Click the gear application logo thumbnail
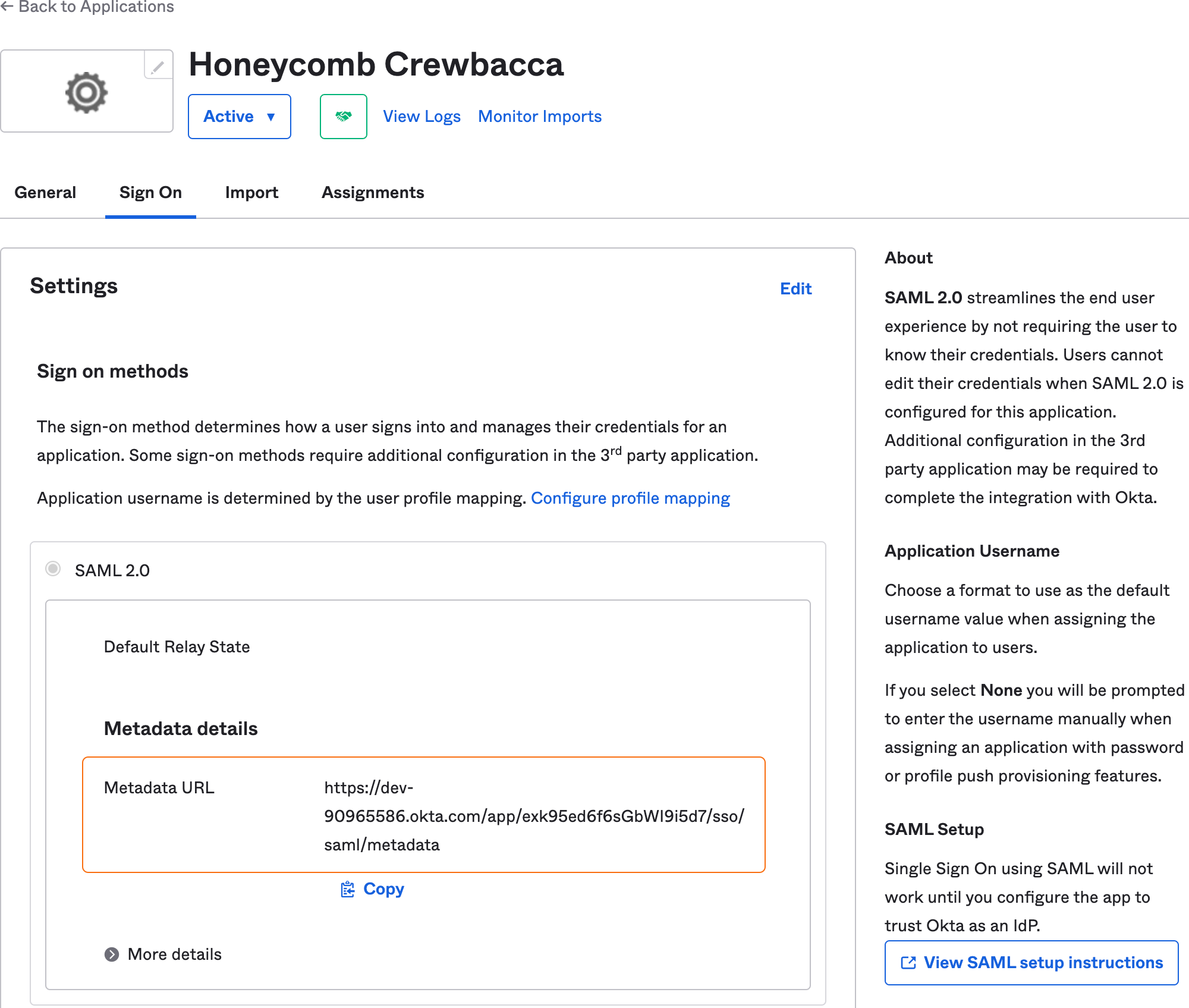1189x1008 pixels. click(x=87, y=92)
